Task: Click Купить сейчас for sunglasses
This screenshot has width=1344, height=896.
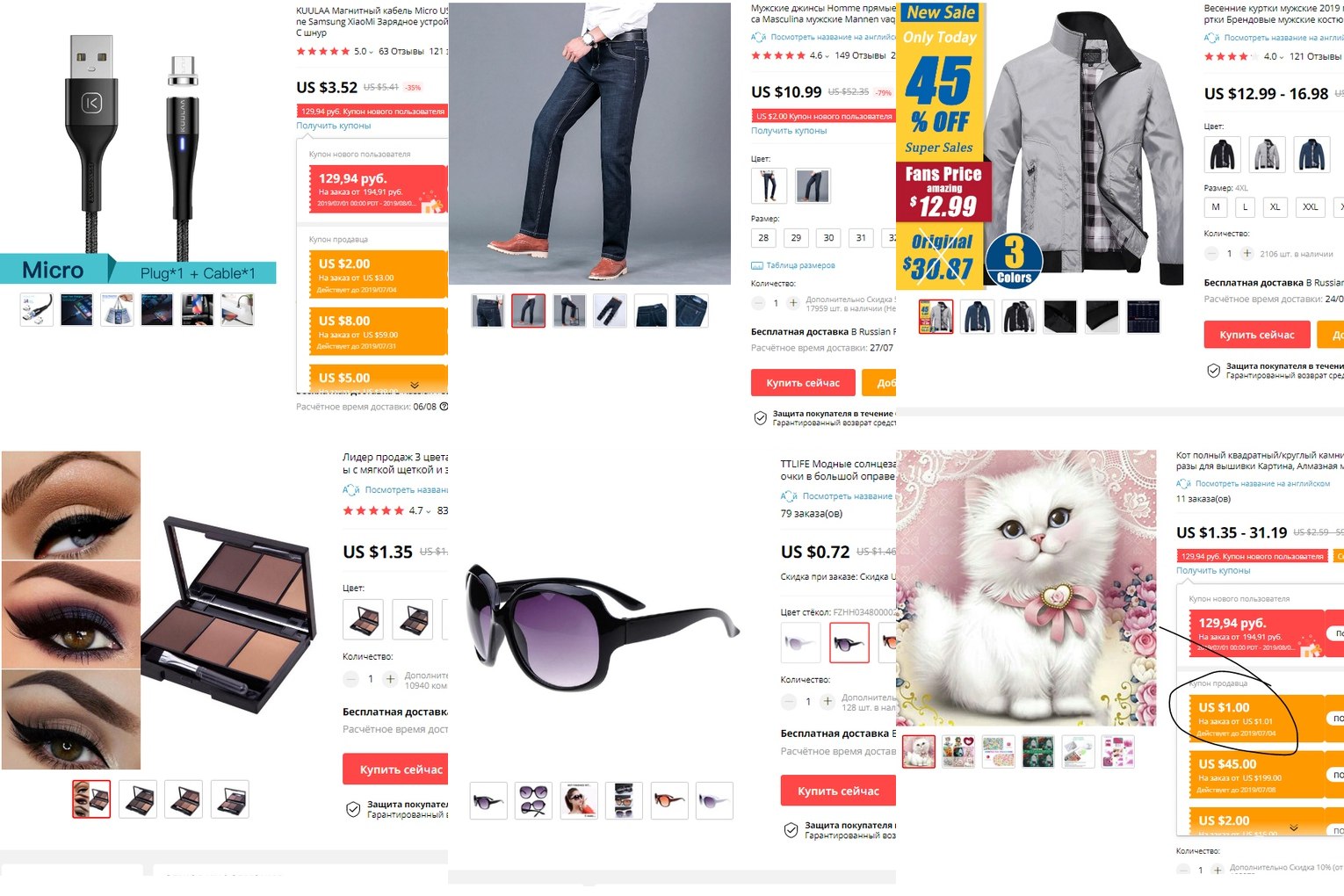Action: pos(838,791)
